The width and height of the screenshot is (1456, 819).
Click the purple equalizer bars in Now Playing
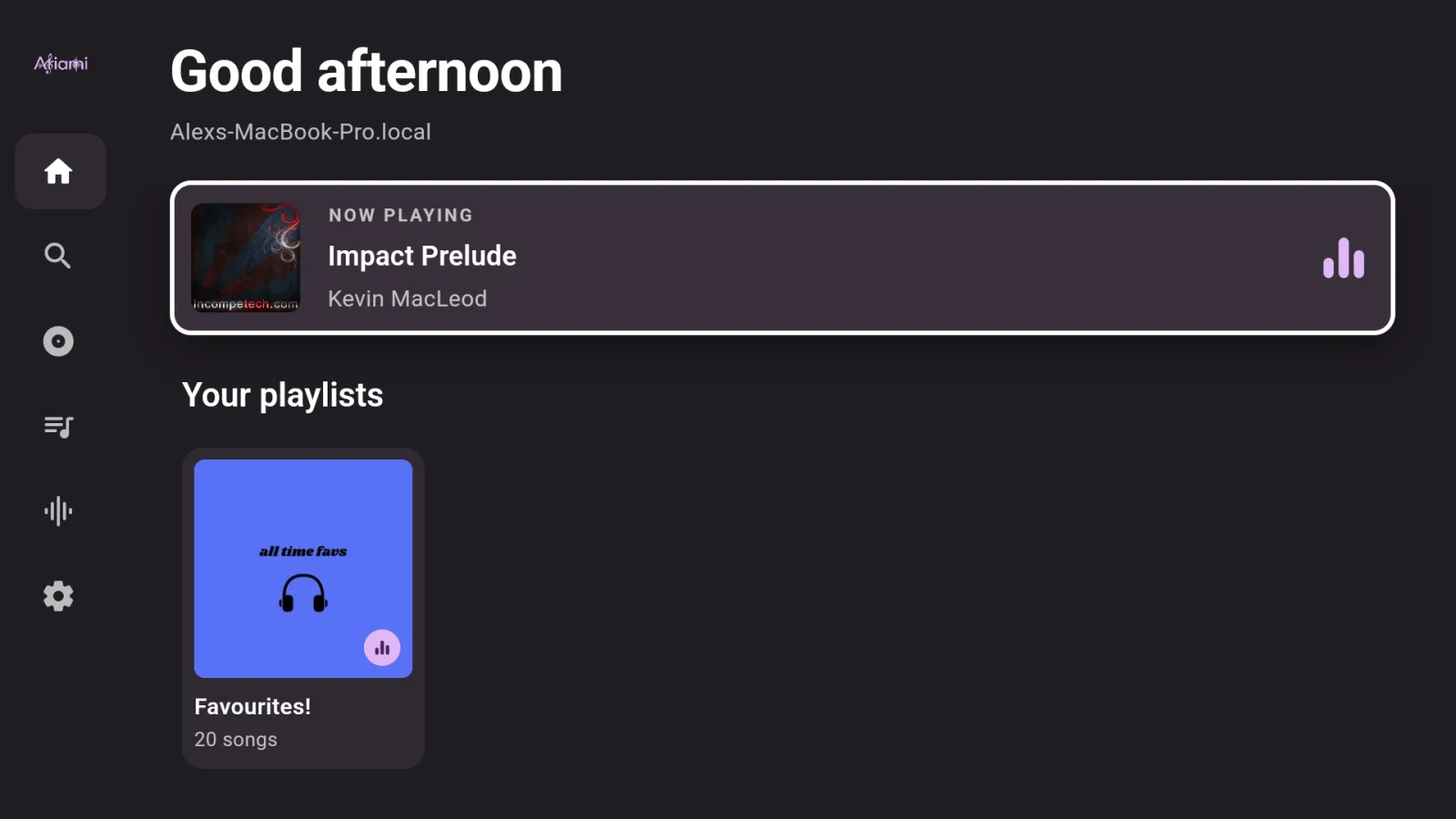[1344, 258]
